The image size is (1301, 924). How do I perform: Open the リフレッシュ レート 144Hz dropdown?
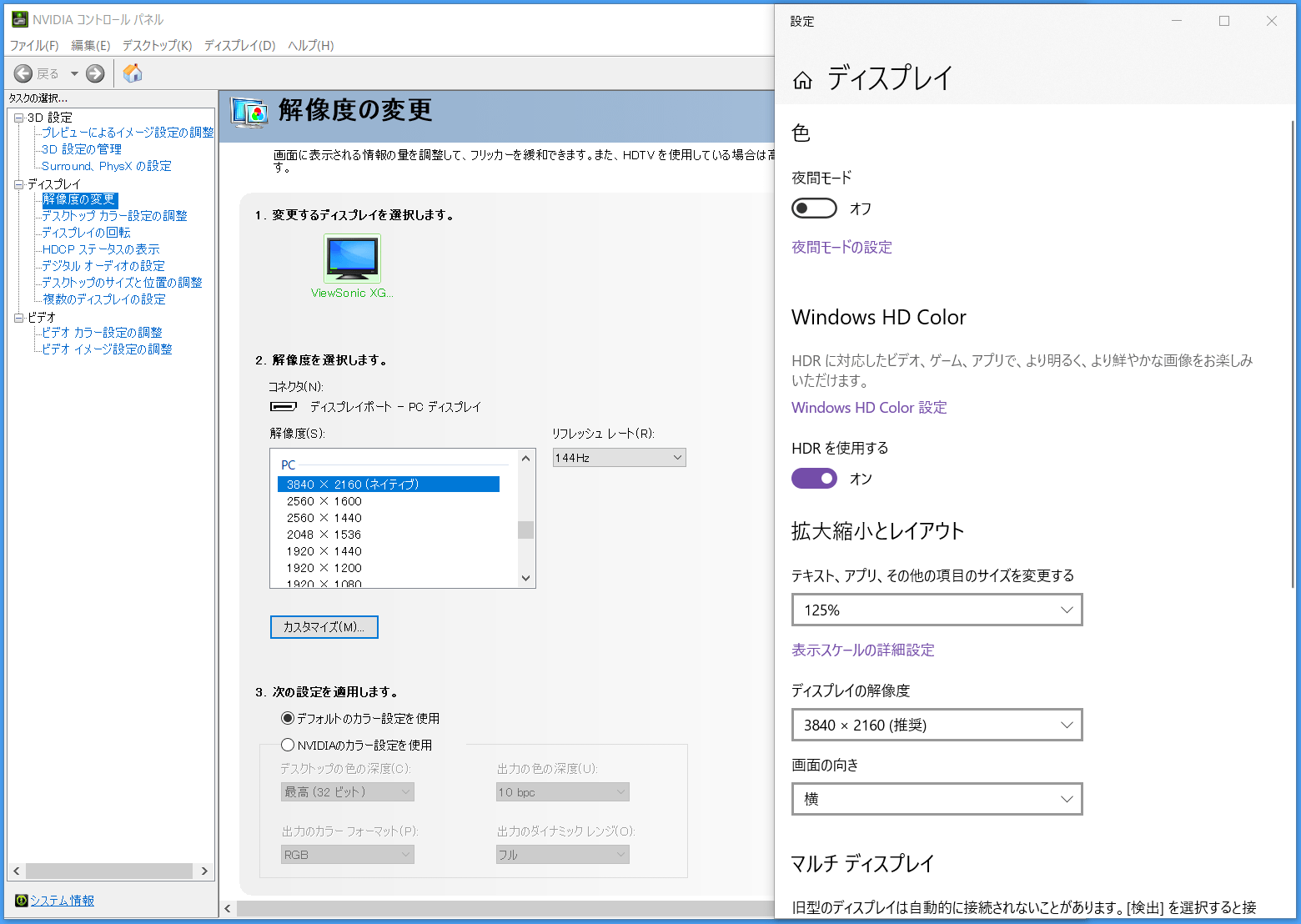coord(619,458)
